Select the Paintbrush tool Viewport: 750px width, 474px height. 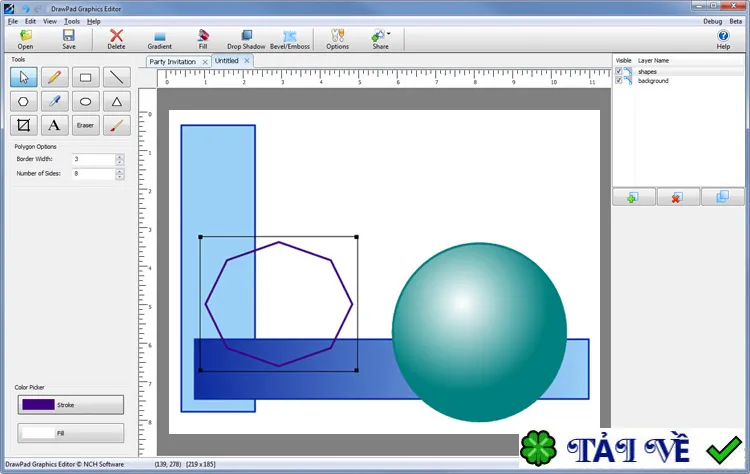[x=117, y=125]
